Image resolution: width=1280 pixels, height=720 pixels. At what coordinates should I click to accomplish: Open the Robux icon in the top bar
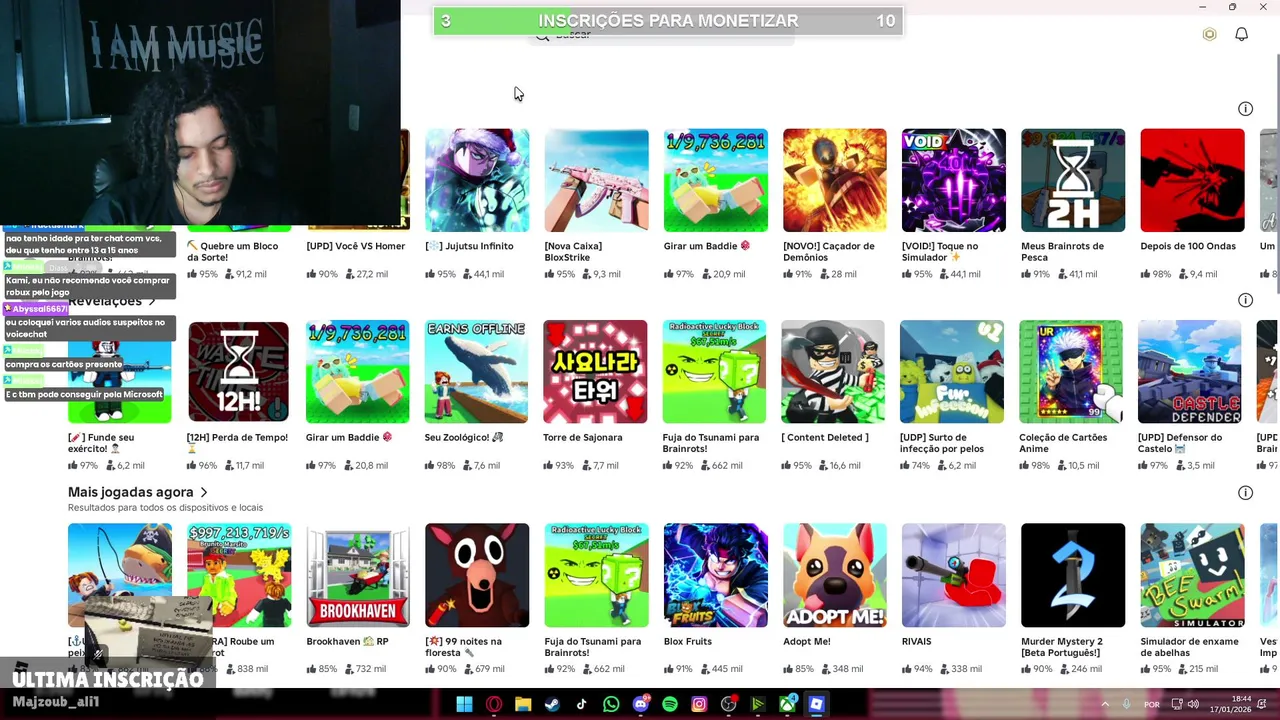click(x=1209, y=34)
